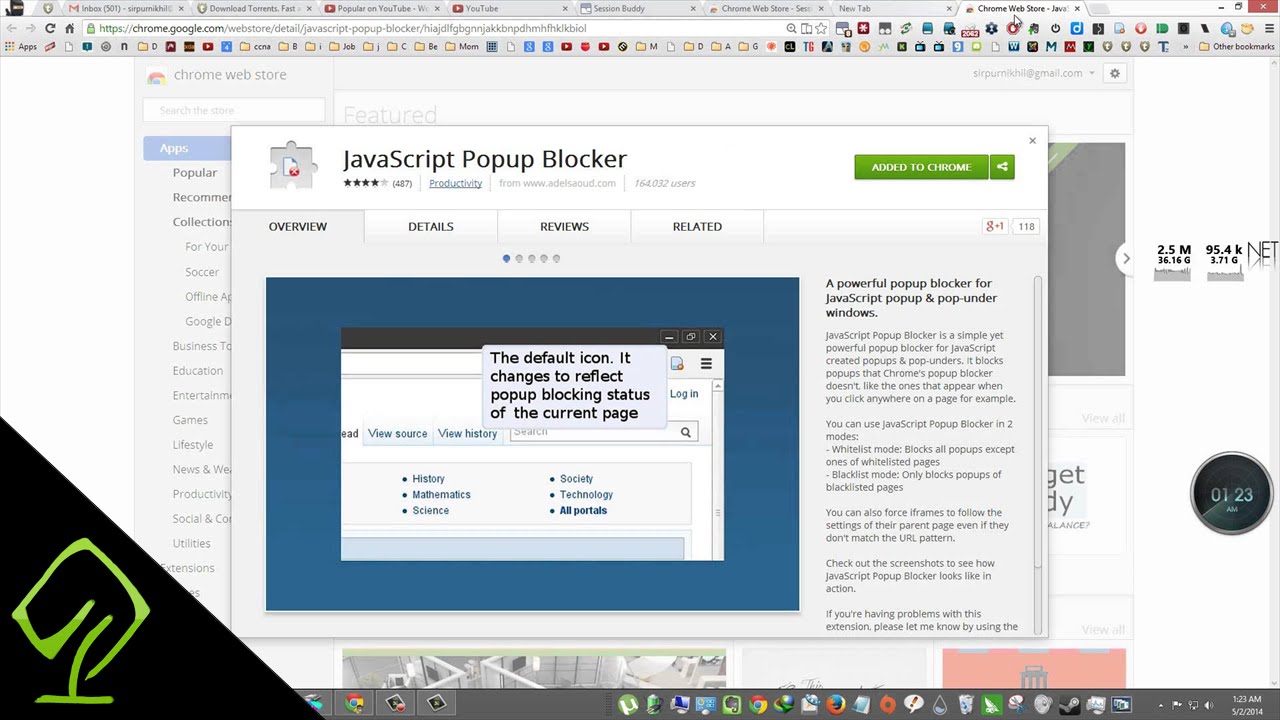Viewport: 1280px width, 720px height.
Task: Click the Chrome address bar URL
Action: (343, 28)
